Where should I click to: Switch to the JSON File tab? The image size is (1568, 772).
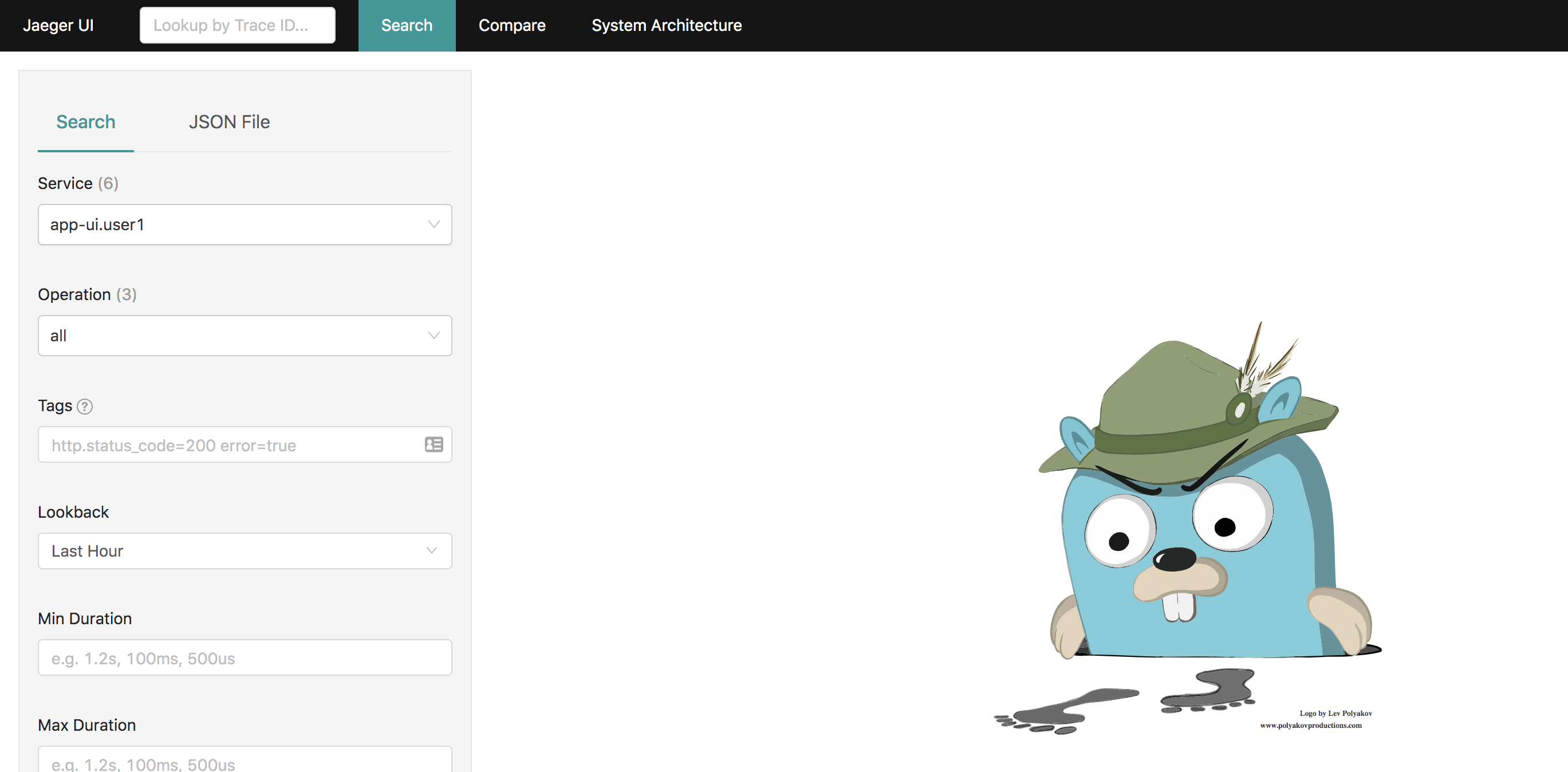tap(229, 123)
